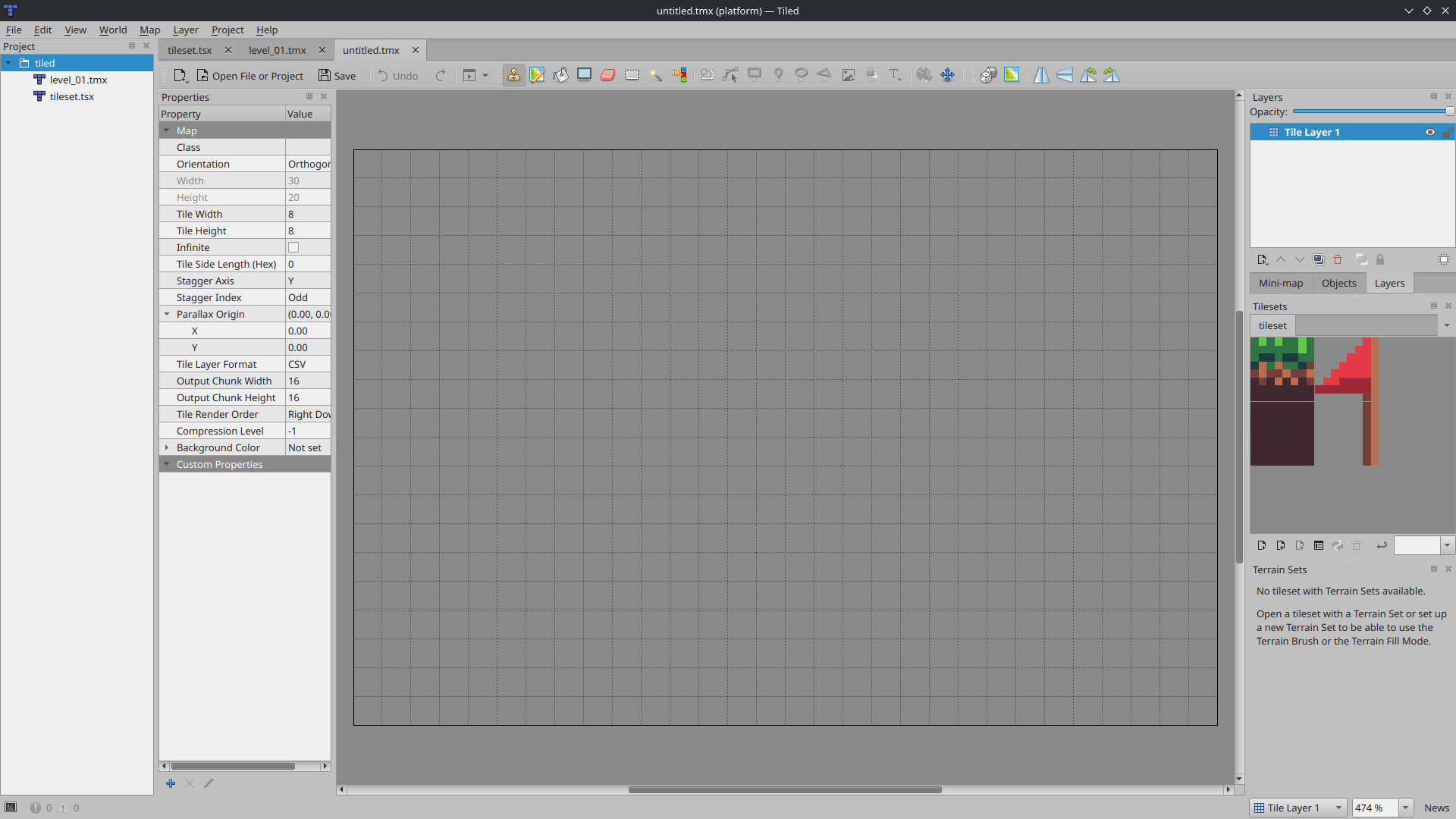
Task: Click Raise Layer up-arrow icon
Action: coord(1281,259)
